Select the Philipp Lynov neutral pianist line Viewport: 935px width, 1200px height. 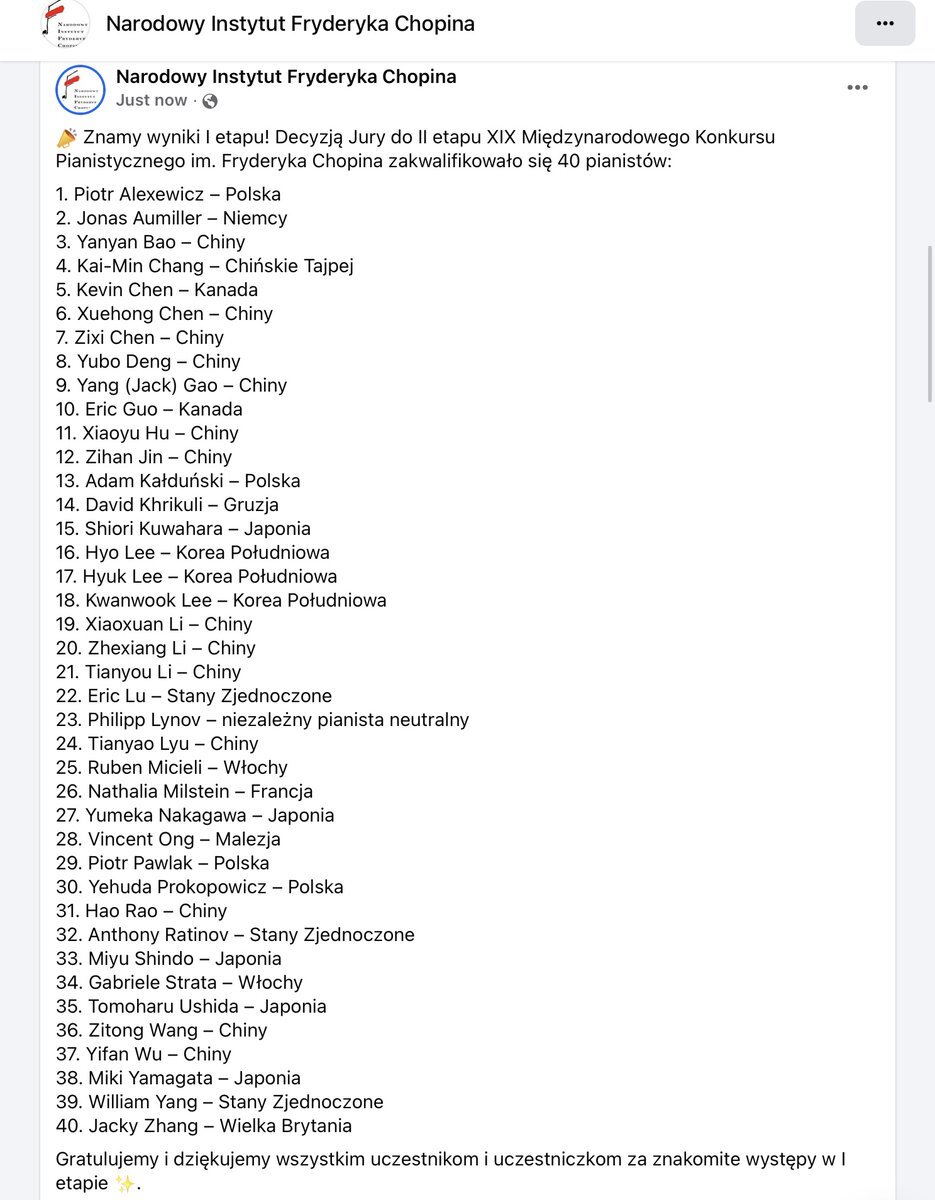tap(262, 720)
